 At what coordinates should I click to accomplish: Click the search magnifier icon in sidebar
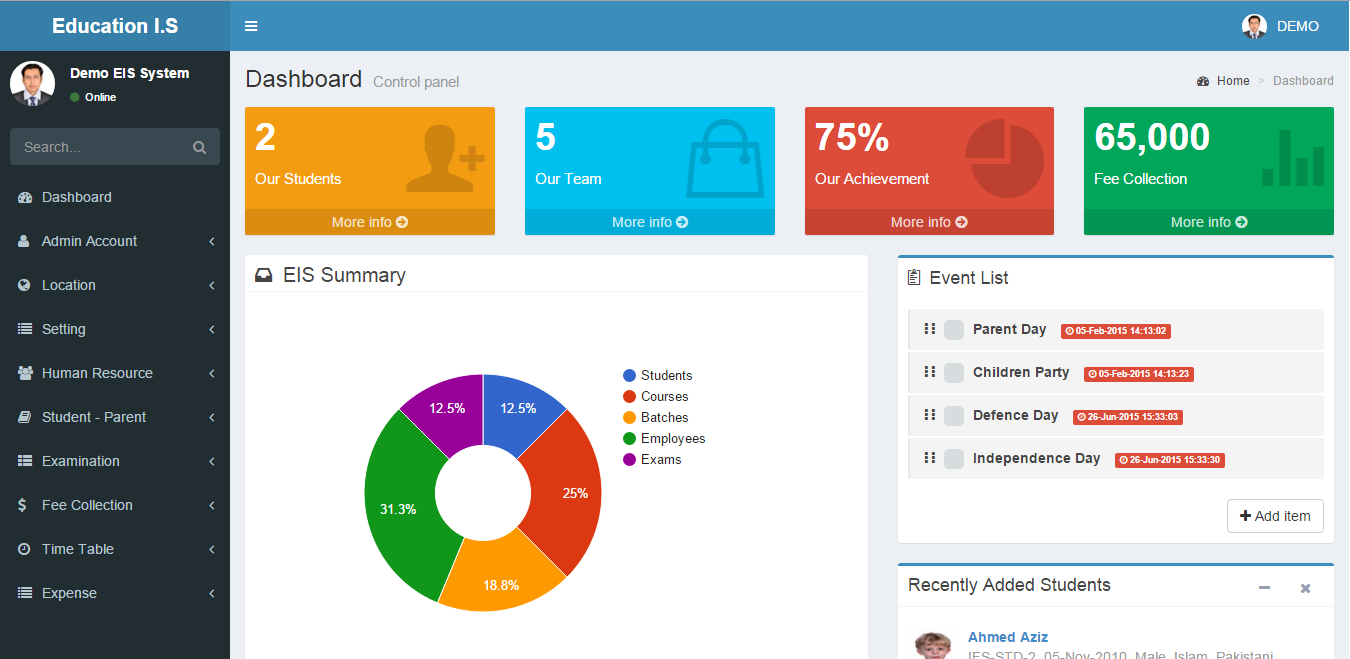click(x=199, y=147)
